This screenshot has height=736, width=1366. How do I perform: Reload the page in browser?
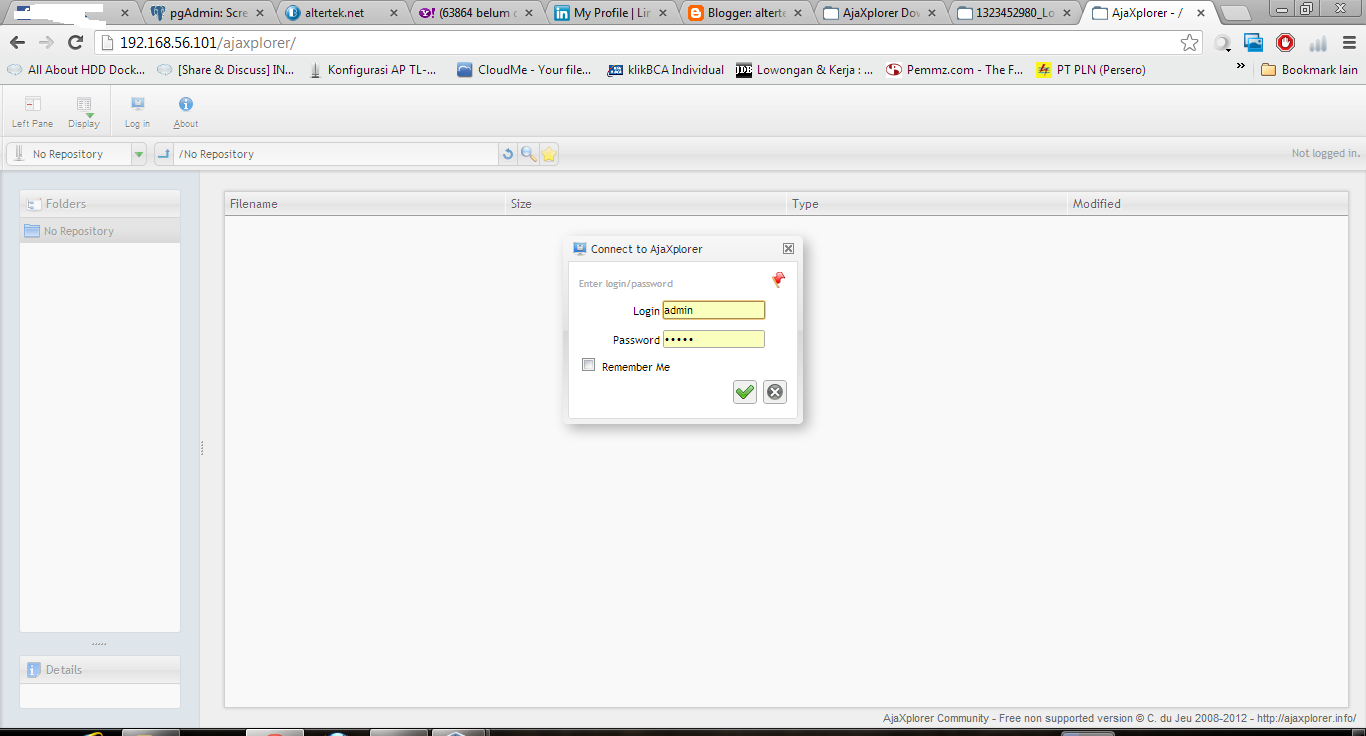tap(75, 43)
